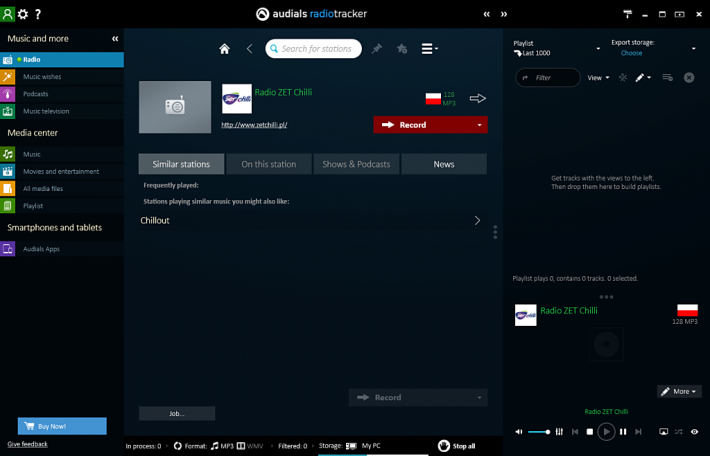Click the Job... button
Image resolution: width=710 pixels, height=456 pixels.
pos(177,413)
